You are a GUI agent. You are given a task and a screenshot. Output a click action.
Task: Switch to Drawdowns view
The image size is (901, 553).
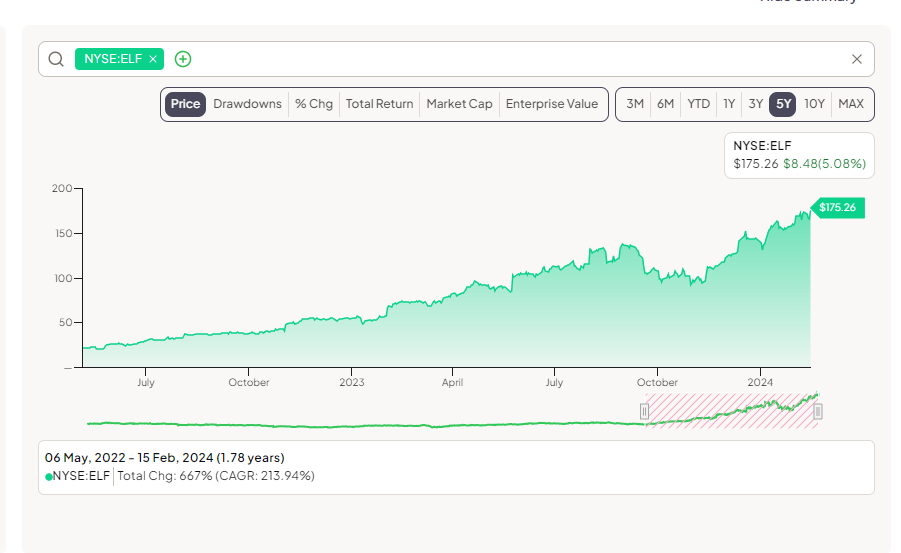247,104
